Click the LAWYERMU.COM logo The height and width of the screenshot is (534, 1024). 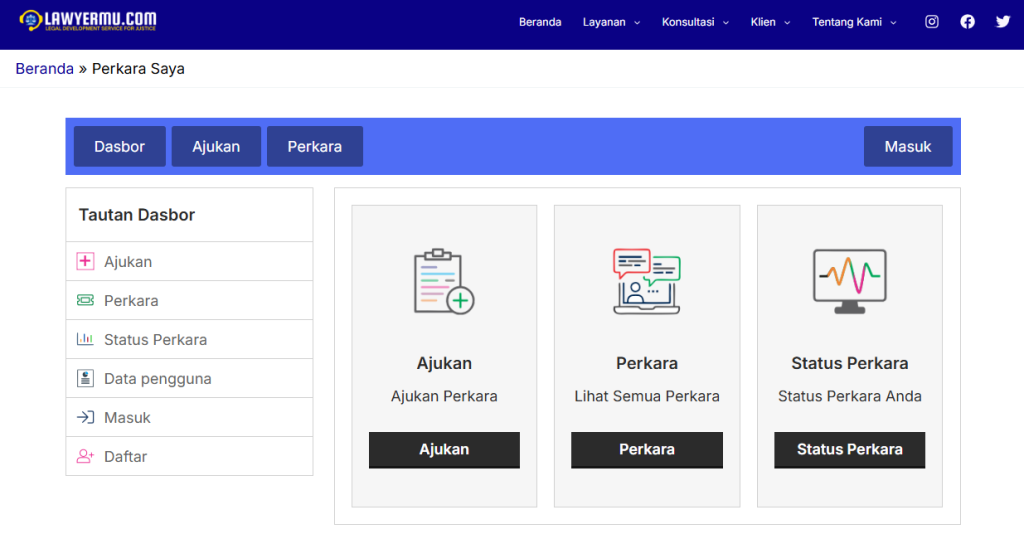point(88,21)
